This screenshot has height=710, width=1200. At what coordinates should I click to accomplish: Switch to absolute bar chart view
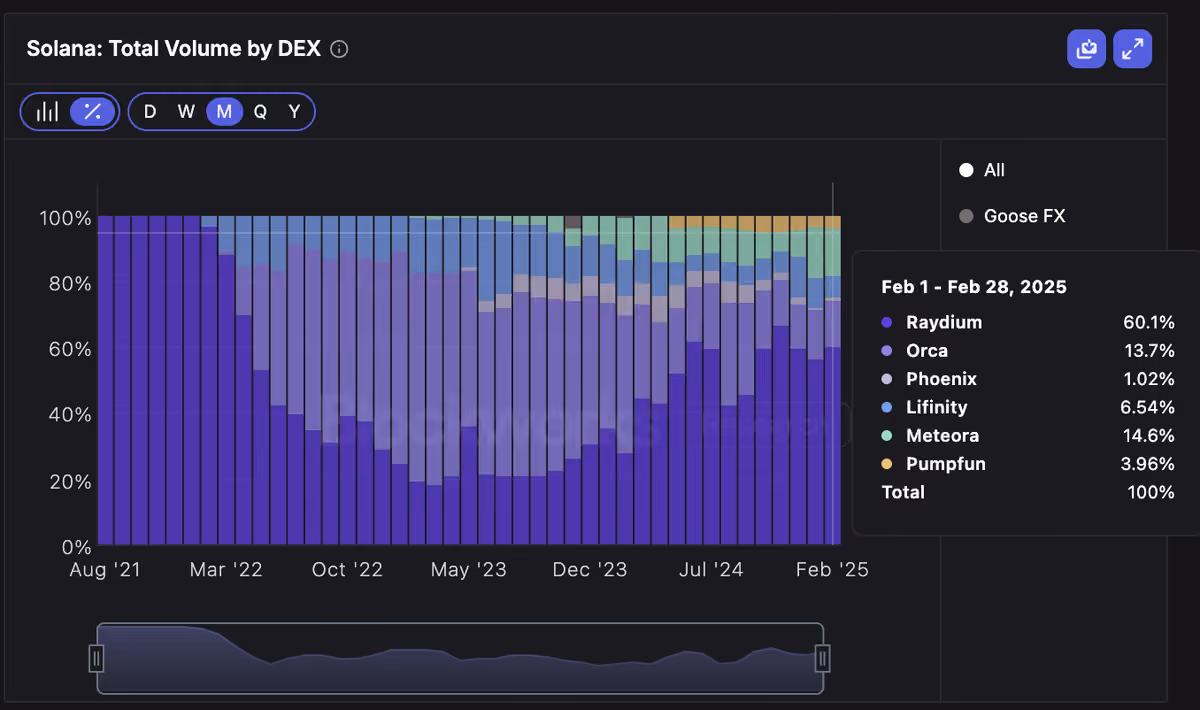click(47, 111)
